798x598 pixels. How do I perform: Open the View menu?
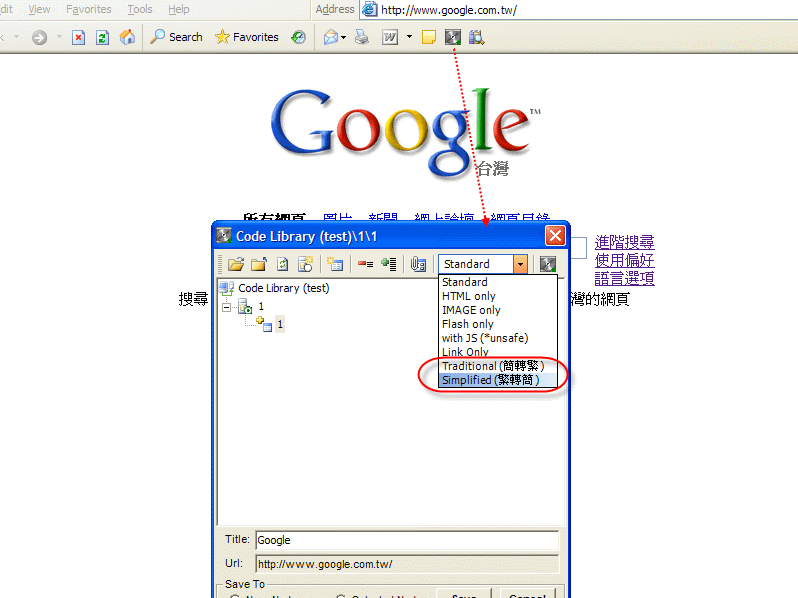pos(39,9)
